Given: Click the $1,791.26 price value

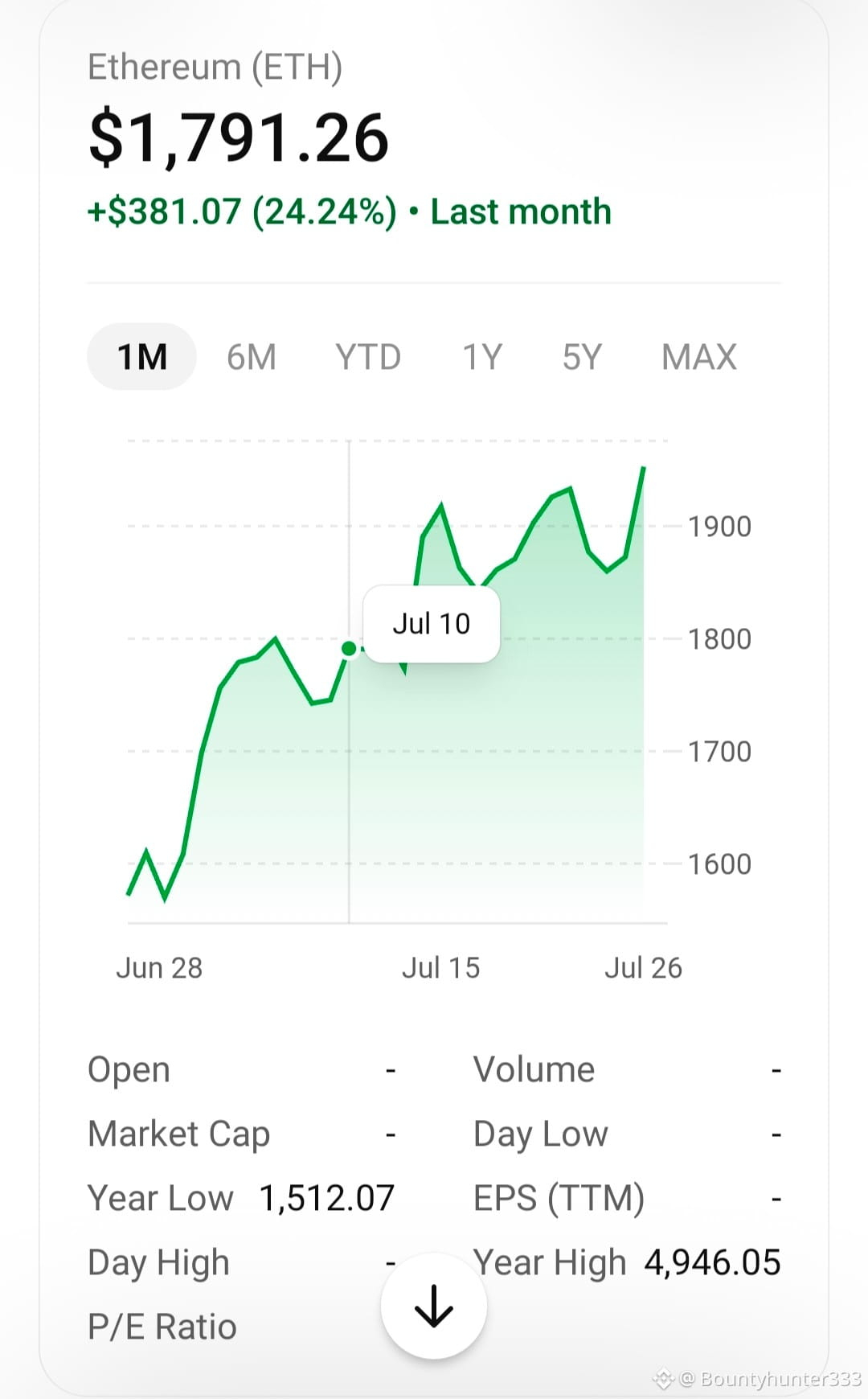Looking at the screenshot, I should pyautogui.click(x=239, y=138).
